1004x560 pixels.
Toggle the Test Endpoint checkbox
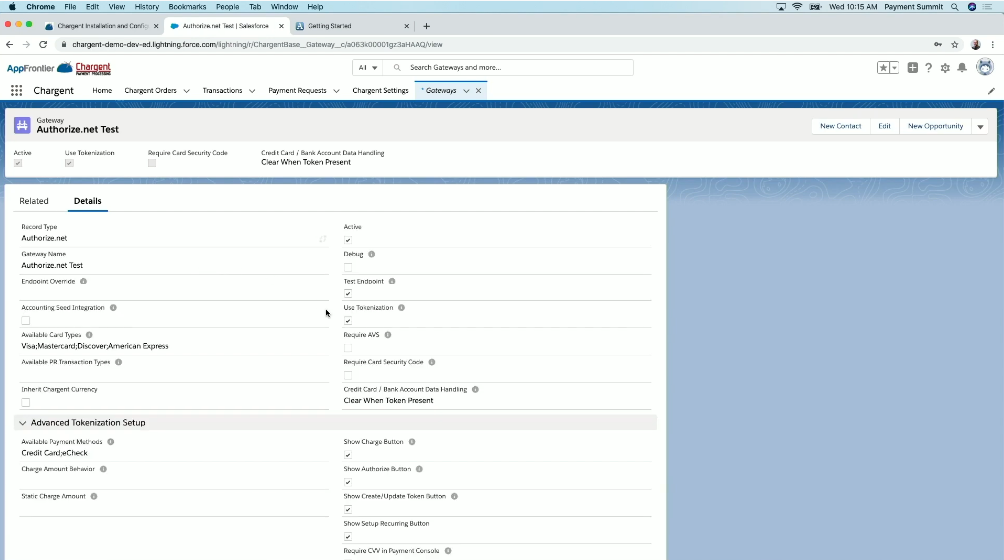[348, 294]
